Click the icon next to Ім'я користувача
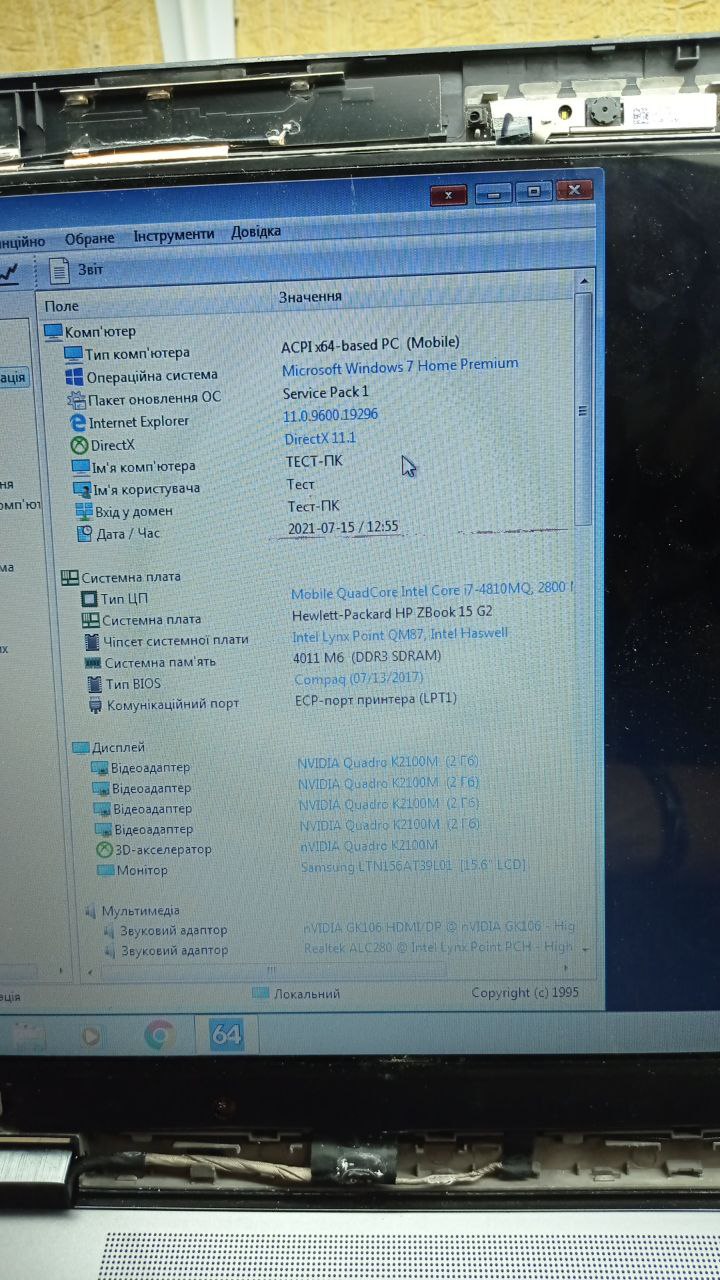Image resolution: width=720 pixels, height=1280 pixels. (82, 489)
